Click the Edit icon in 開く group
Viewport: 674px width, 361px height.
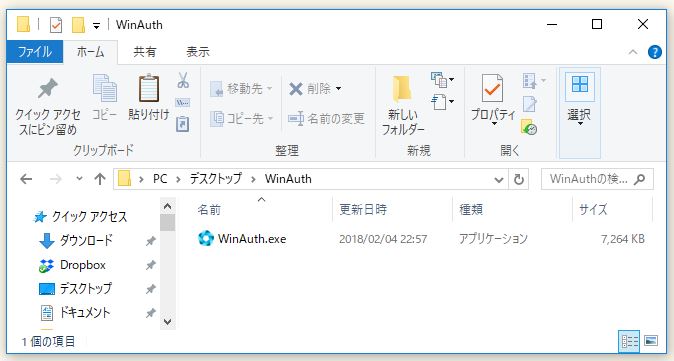530,104
